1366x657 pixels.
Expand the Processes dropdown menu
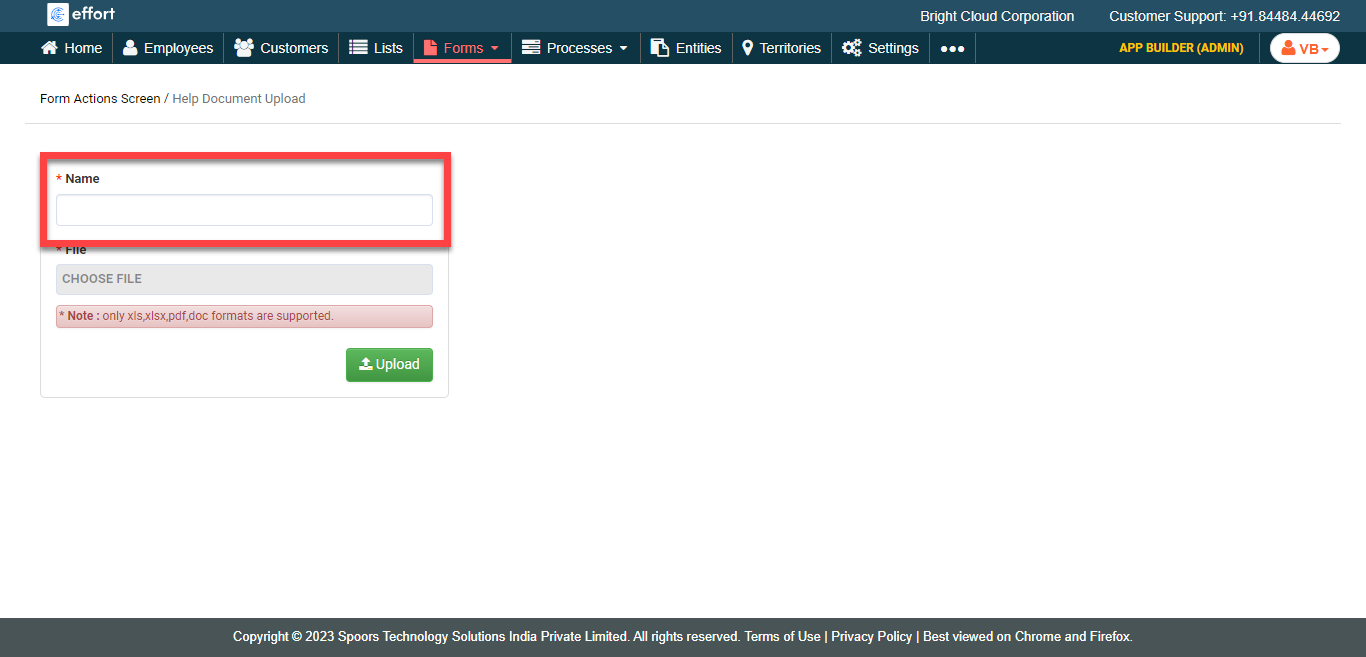click(x=575, y=48)
